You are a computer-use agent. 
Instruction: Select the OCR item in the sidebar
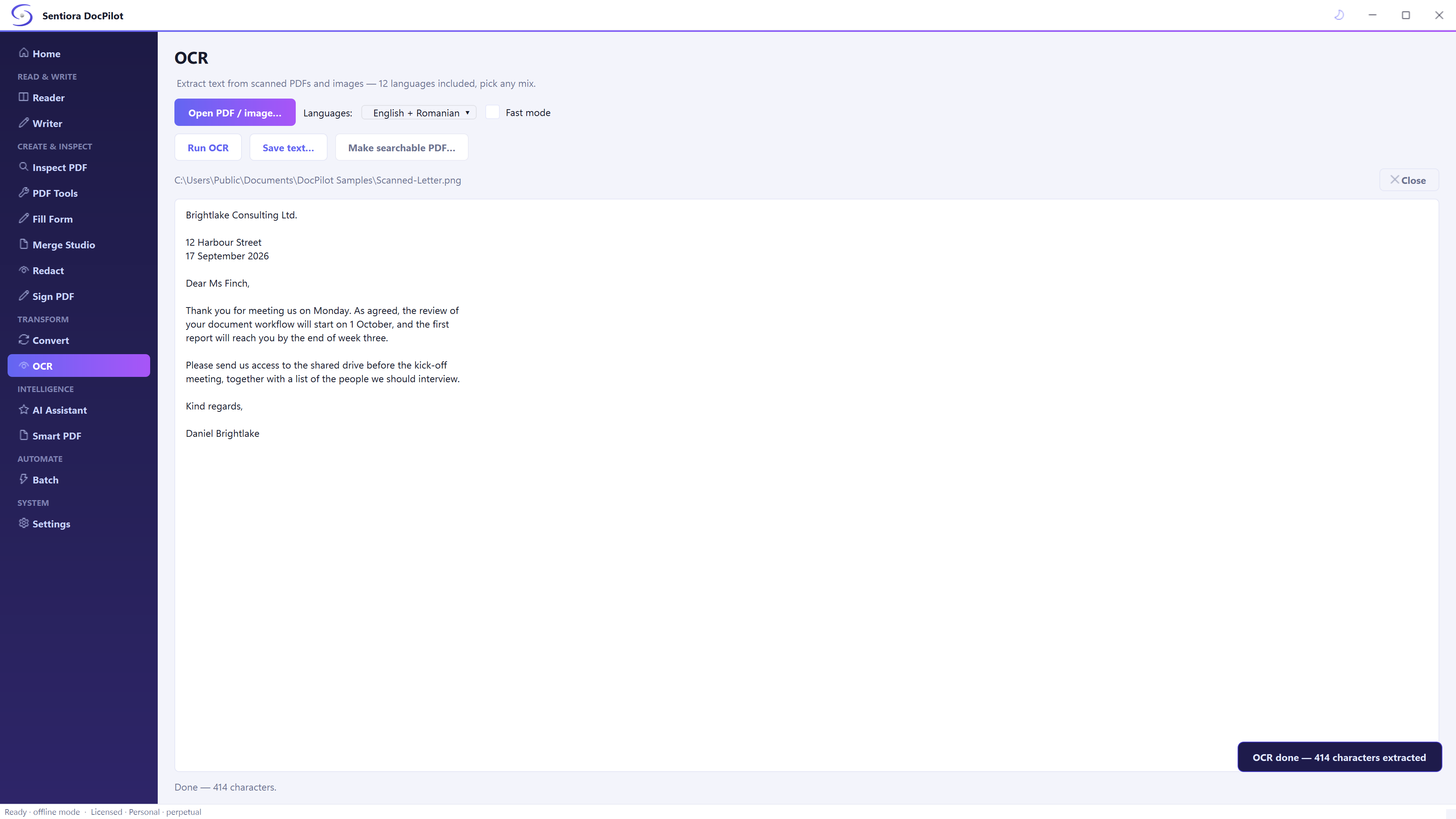(78, 366)
